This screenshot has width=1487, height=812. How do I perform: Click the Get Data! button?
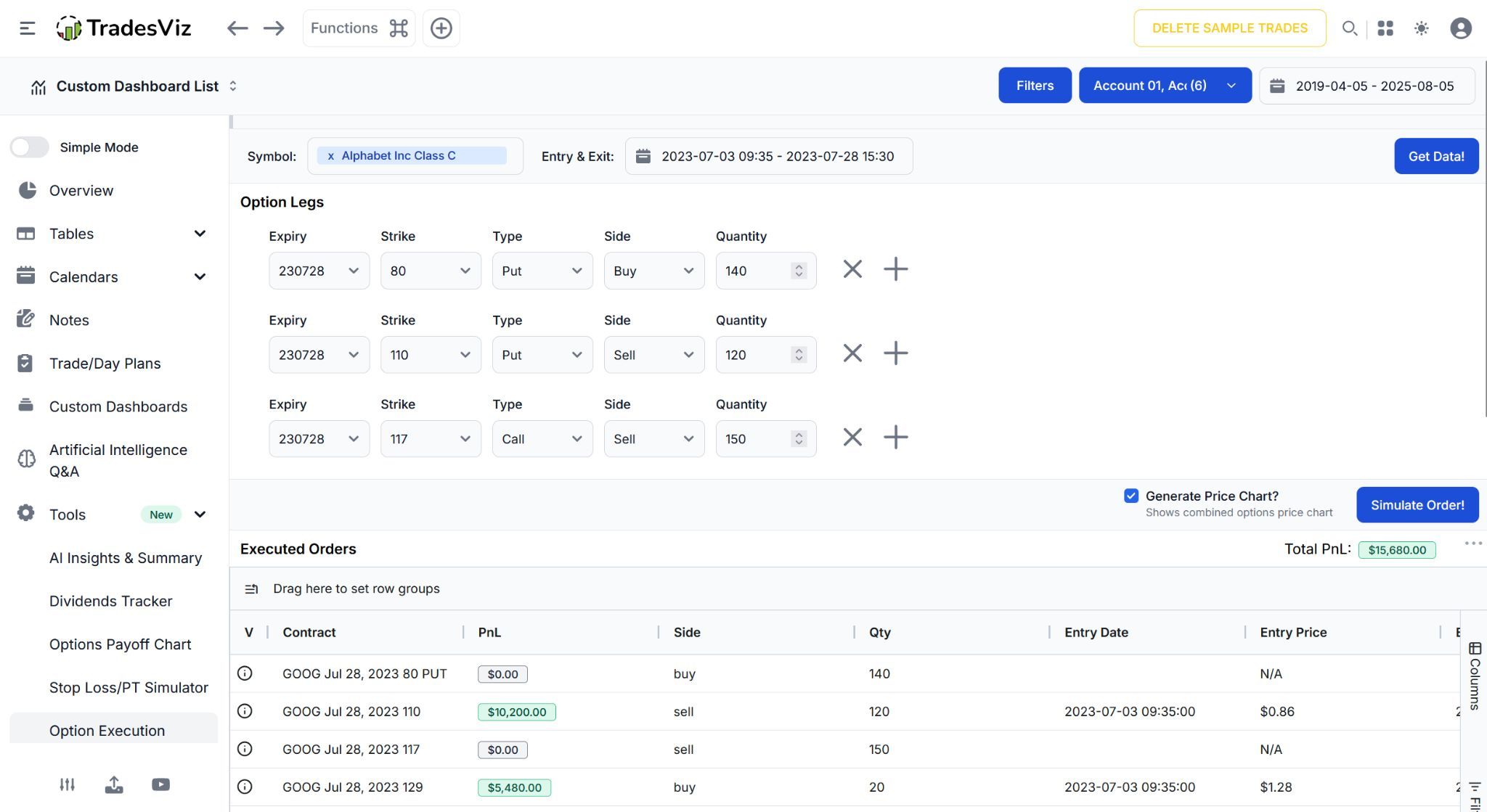click(x=1435, y=156)
